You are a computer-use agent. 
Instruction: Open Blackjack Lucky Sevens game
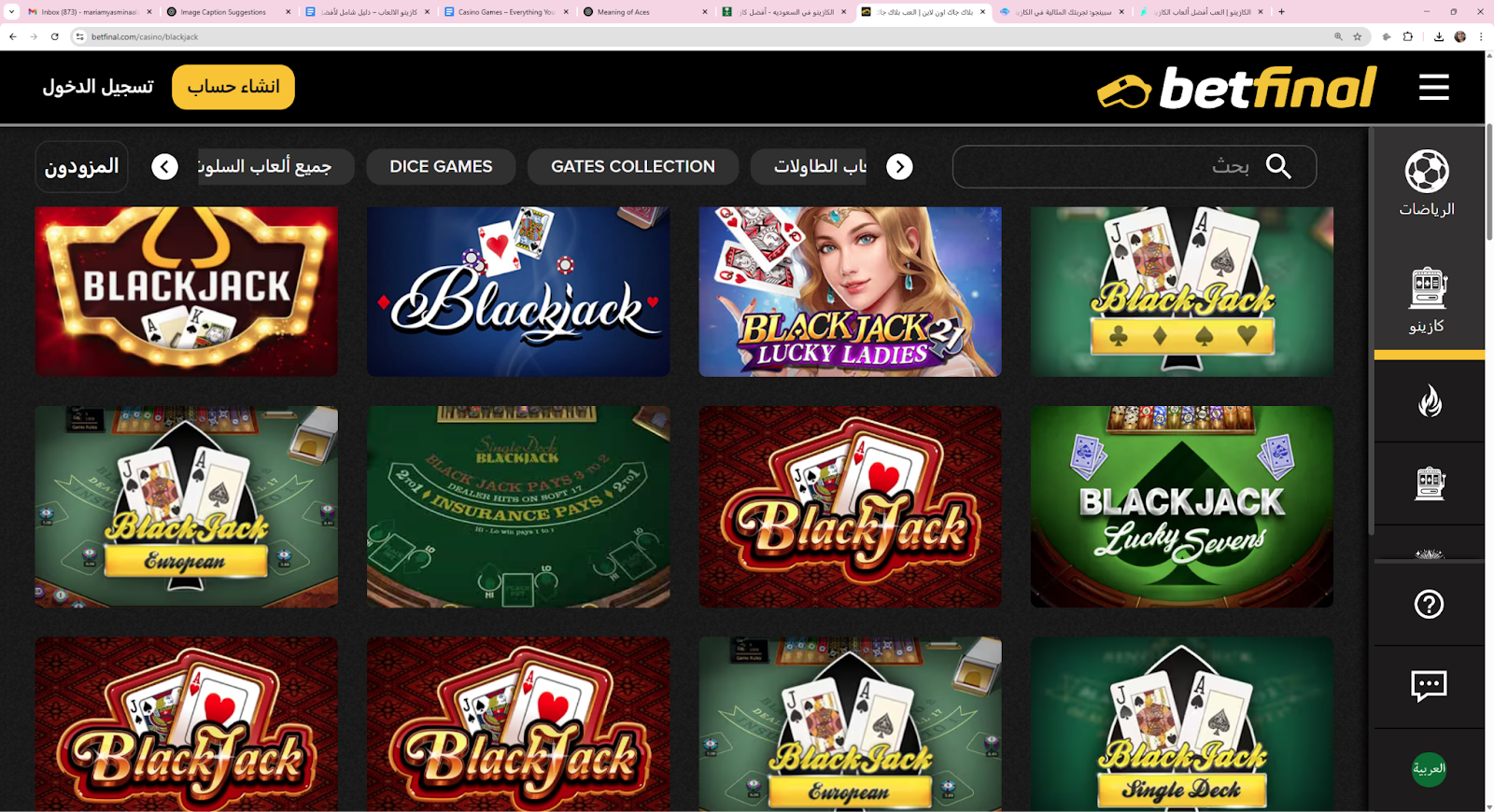pos(1182,506)
